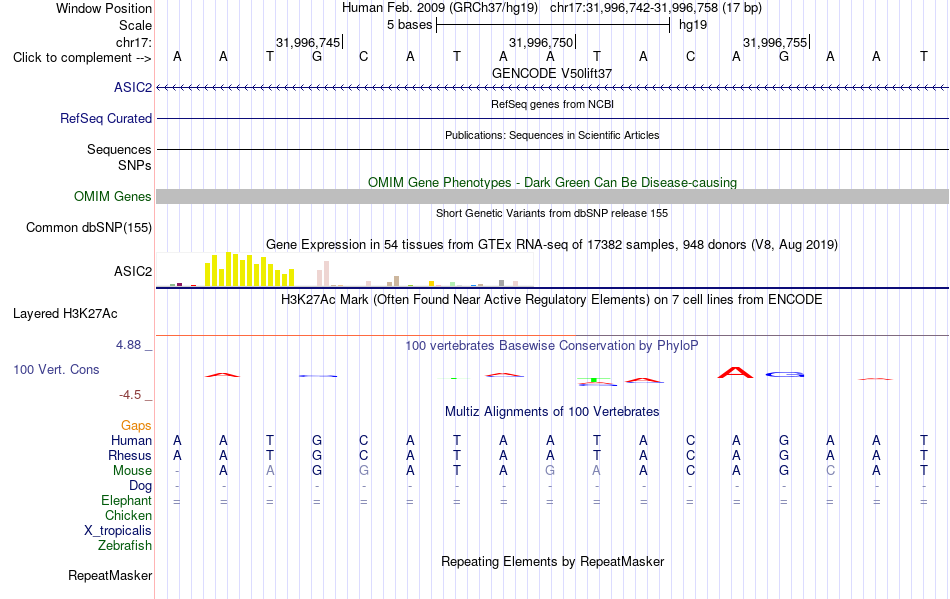950x599 pixels.
Task: Click the blue 'G' PhyloP conservation logo
Action: coord(785,375)
